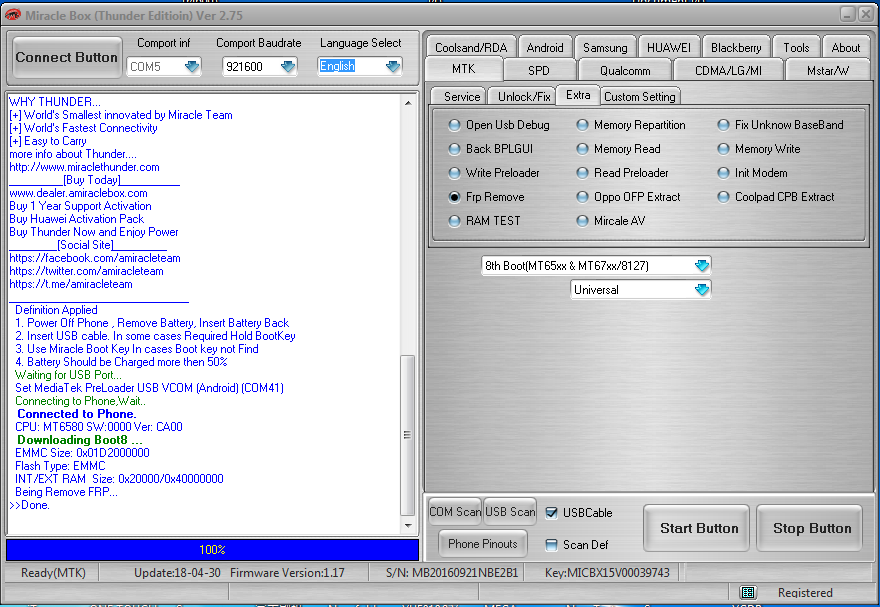The width and height of the screenshot is (880, 607).
Task: Switch to the Coolsand/RDA tab
Action: [471, 48]
